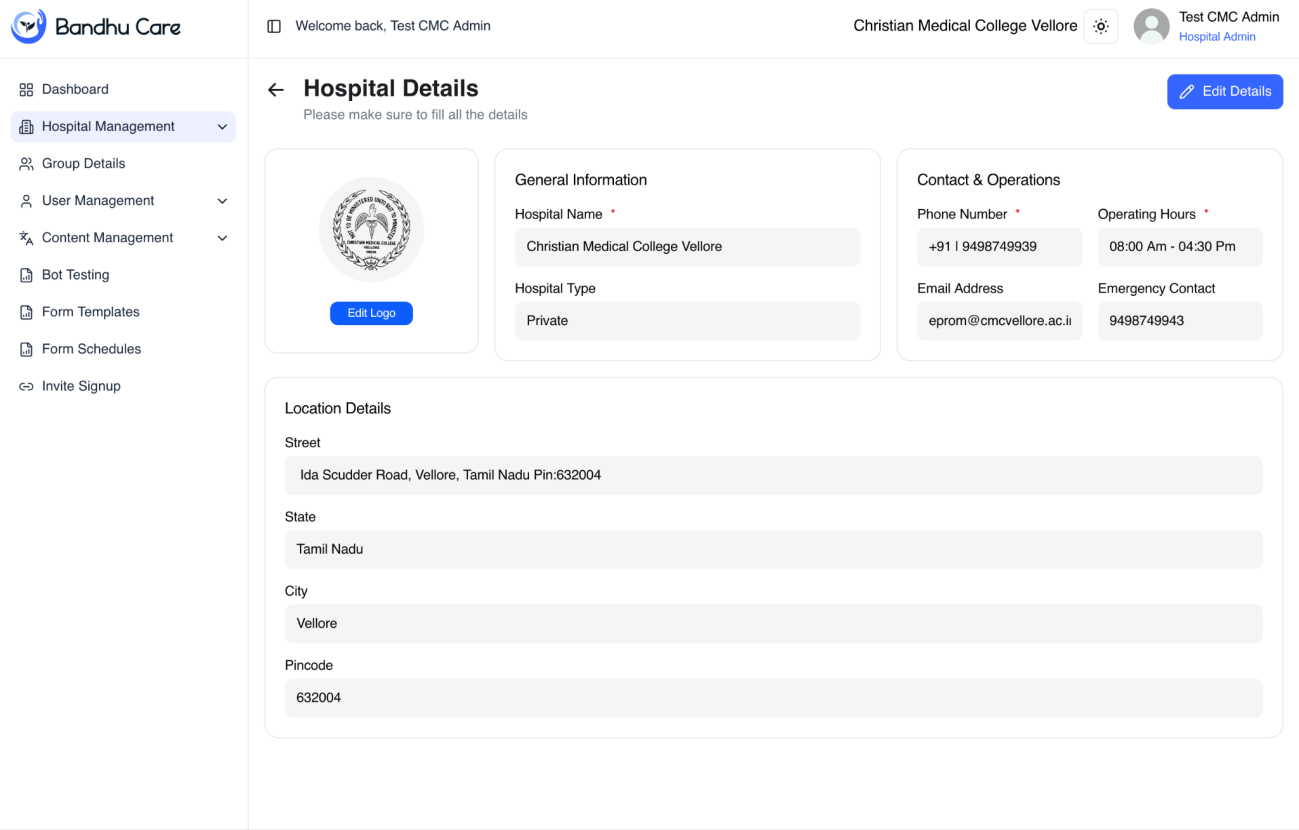Click the Edit Details button
The height and width of the screenshot is (830, 1299).
(x=1225, y=91)
